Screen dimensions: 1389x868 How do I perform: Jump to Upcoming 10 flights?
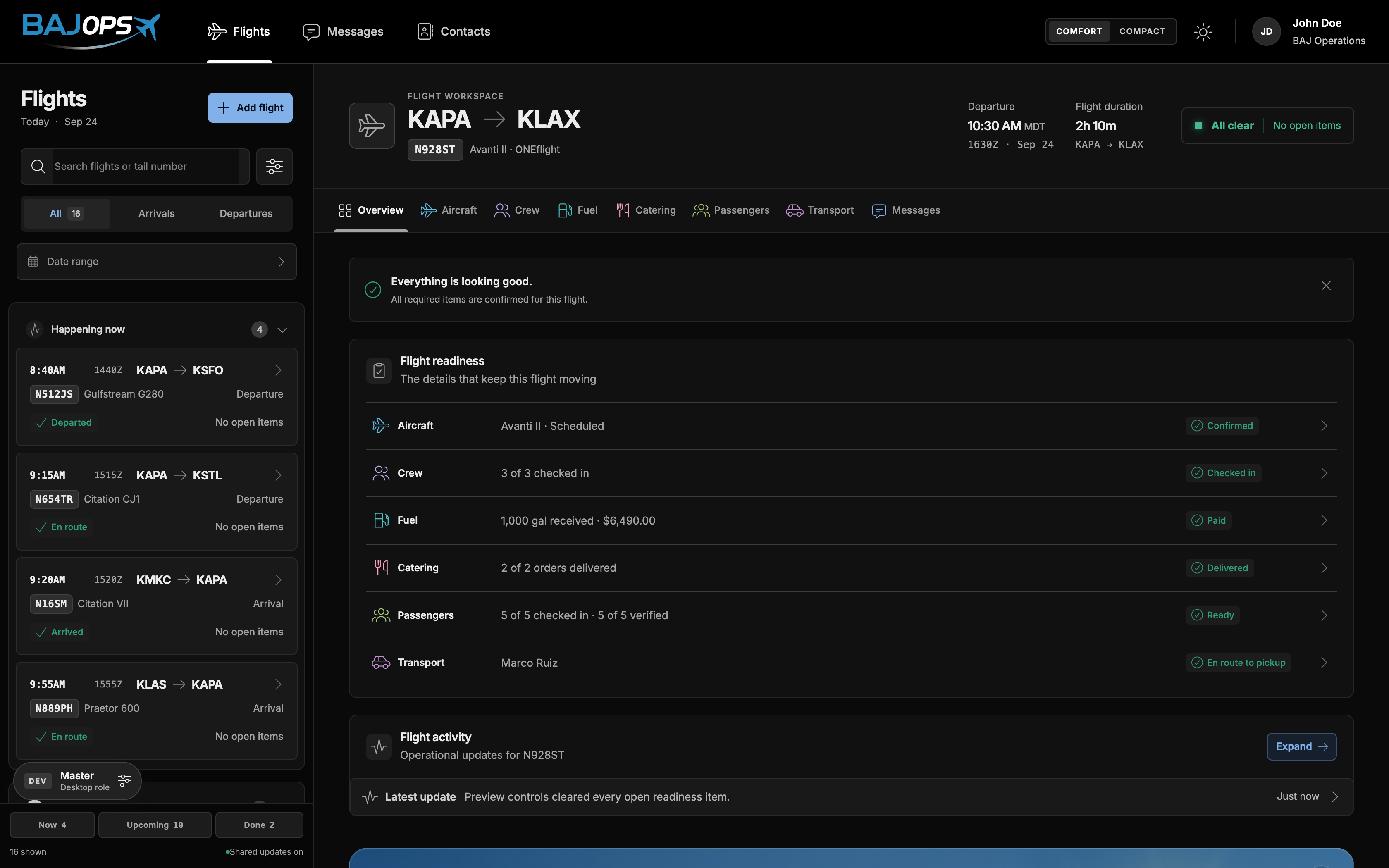(x=155, y=825)
